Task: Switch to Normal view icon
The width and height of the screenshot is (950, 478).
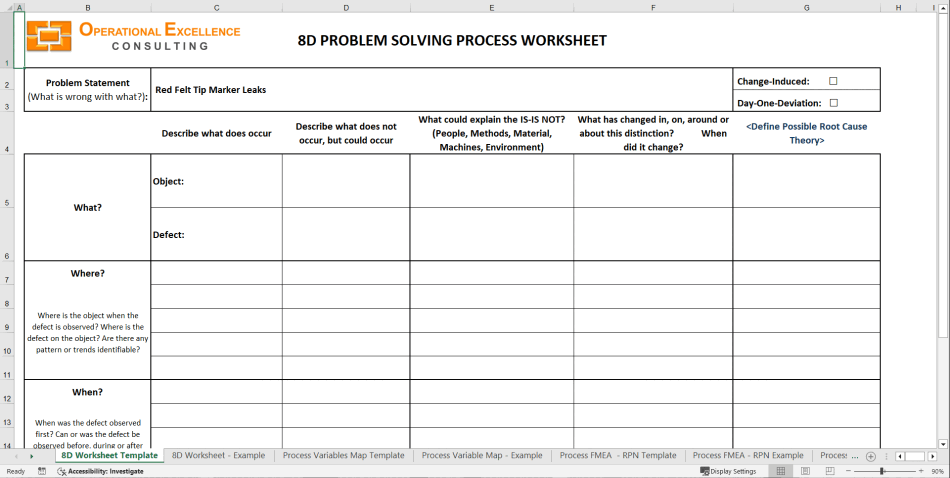Action: point(781,471)
